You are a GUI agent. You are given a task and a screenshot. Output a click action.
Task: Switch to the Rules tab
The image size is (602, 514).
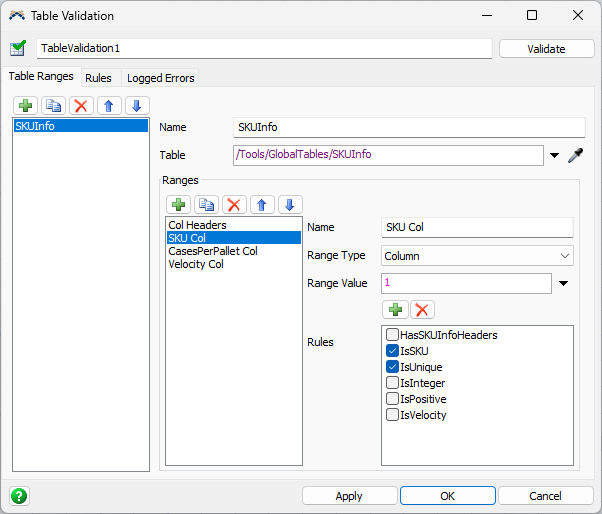point(98,78)
